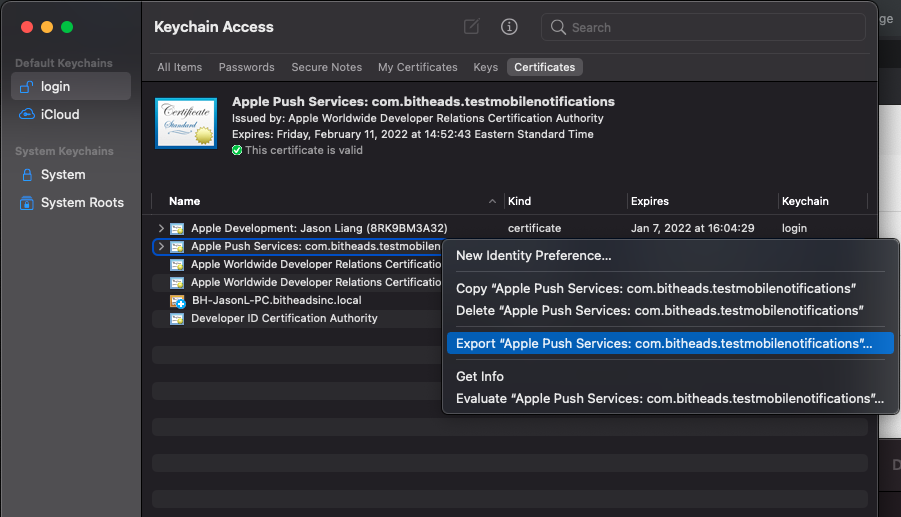Screen dimensions: 901x517
Task: Select row Developer ID Certification Authority
Action: [x=297, y=318]
